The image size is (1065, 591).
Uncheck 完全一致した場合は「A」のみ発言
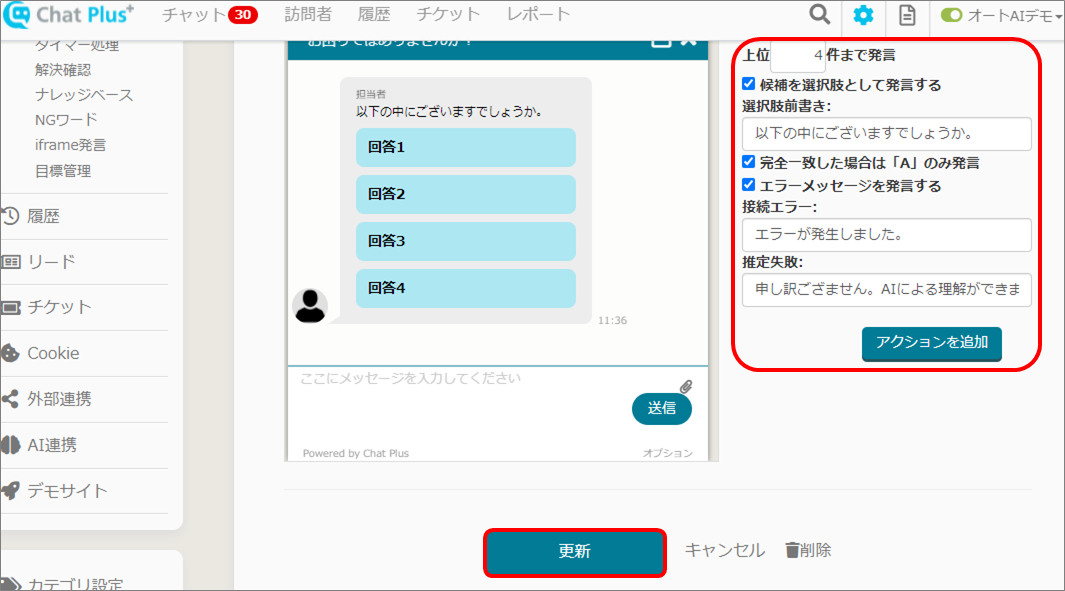748,162
